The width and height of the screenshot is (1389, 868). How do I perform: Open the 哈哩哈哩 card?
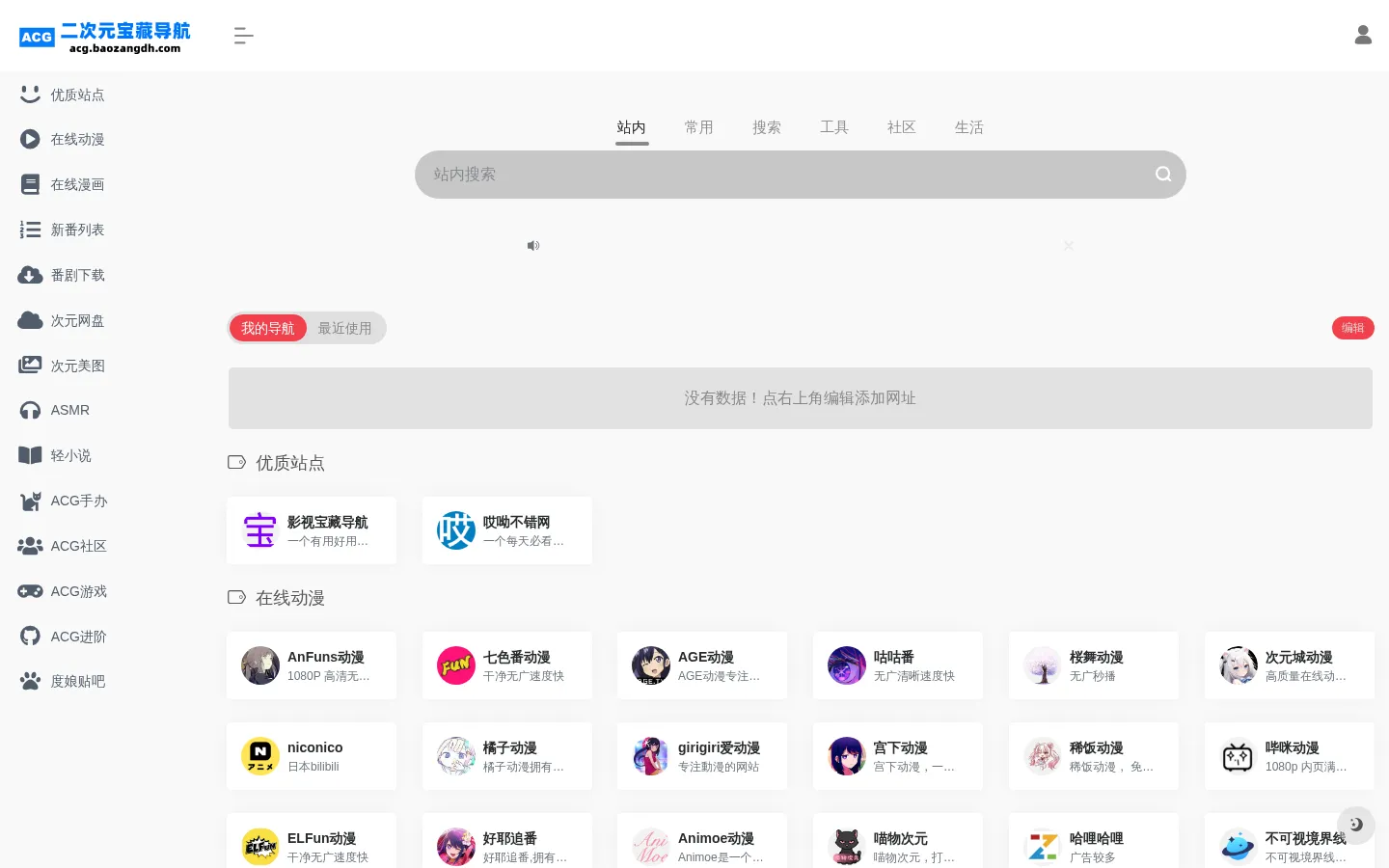coord(1094,841)
